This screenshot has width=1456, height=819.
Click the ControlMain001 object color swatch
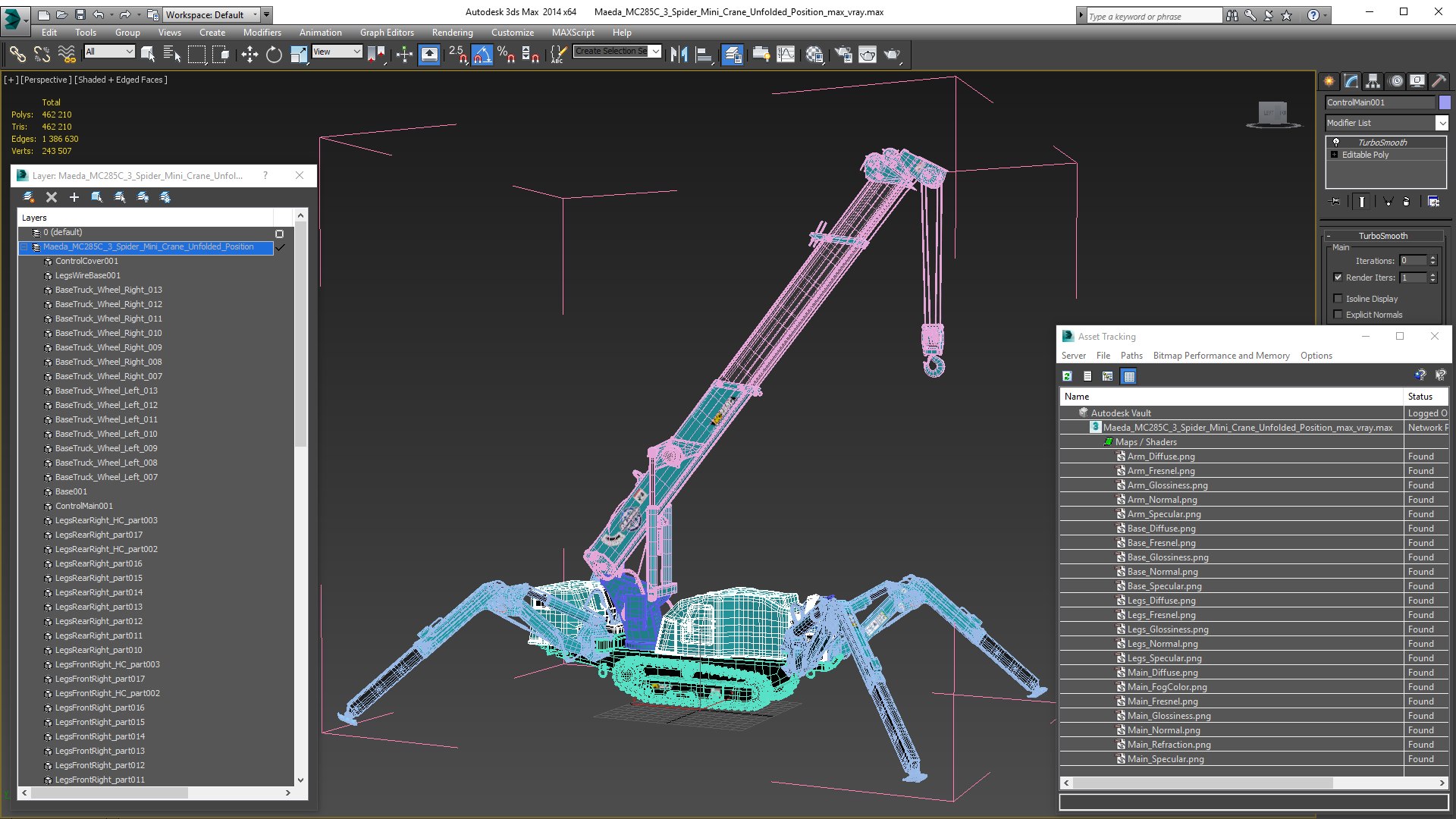coord(1445,102)
